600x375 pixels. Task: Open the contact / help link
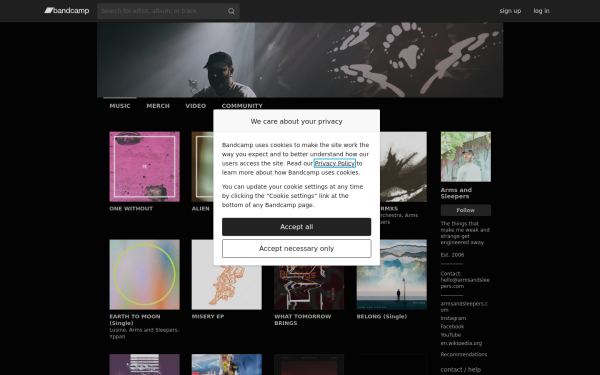click(460, 370)
